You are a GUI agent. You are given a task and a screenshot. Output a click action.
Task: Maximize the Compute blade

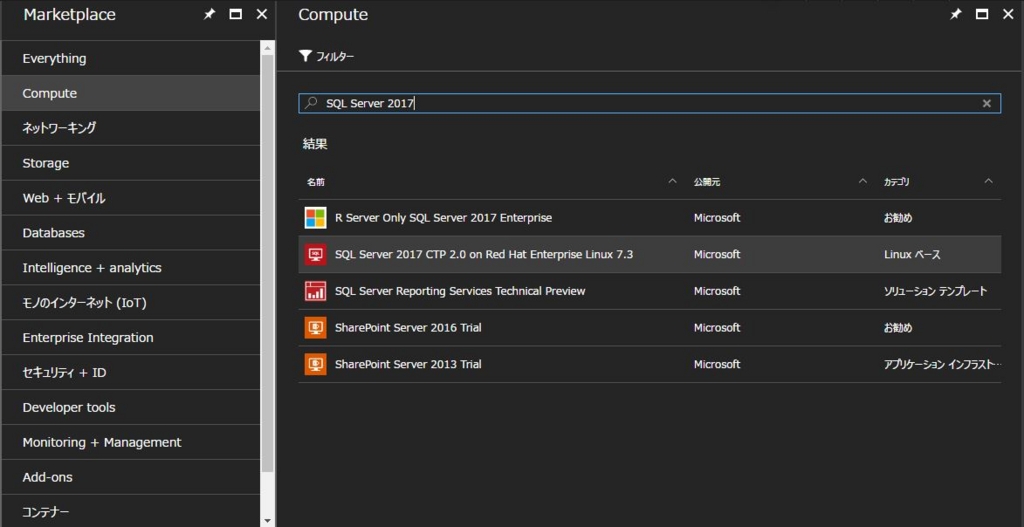[x=982, y=14]
